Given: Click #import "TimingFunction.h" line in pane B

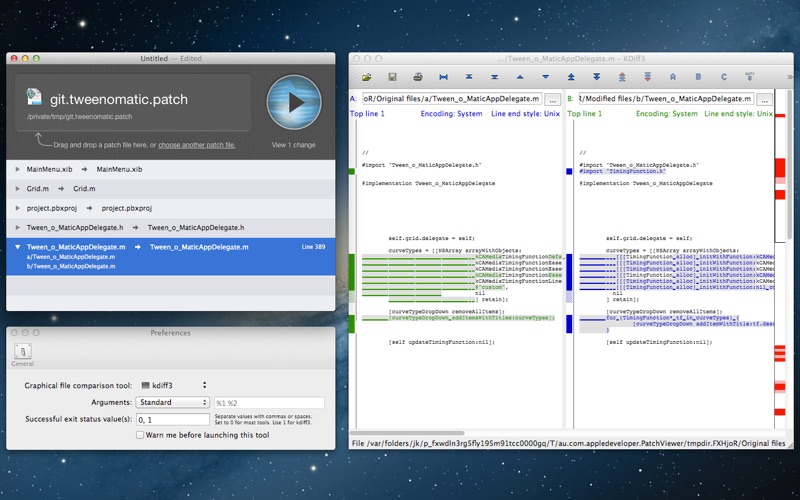Looking at the screenshot, I should (622, 171).
